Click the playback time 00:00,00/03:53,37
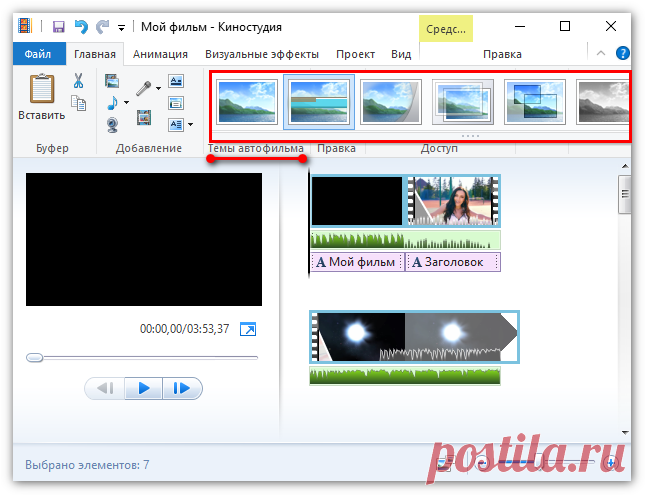 (184, 329)
